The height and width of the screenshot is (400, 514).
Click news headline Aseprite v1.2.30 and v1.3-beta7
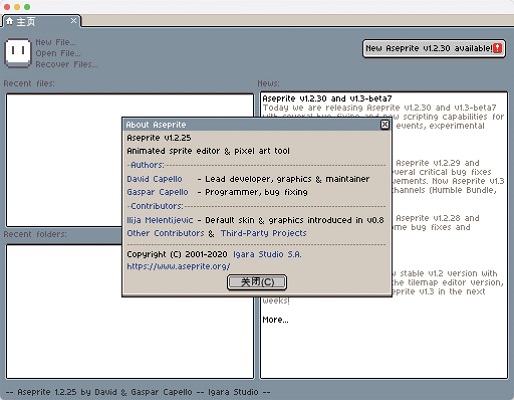tap(327, 98)
